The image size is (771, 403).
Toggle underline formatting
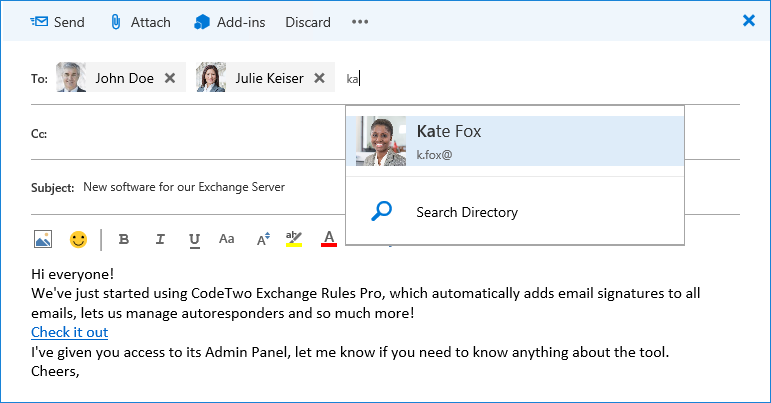click(195, 240)
